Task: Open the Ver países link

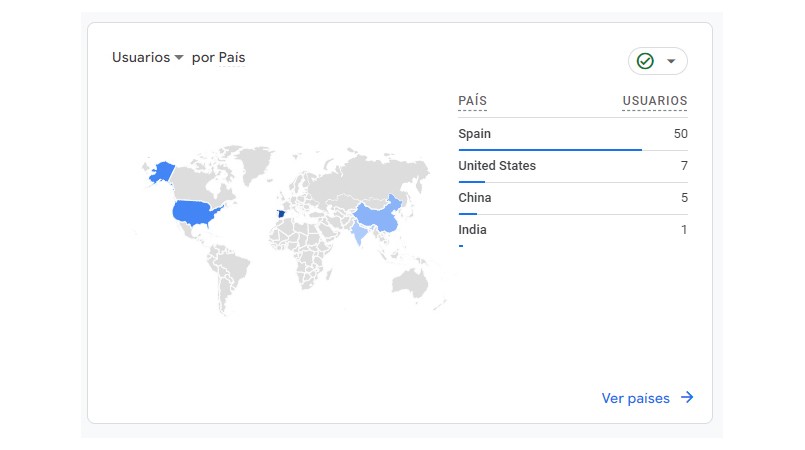Action: click(x=636, y=398)
